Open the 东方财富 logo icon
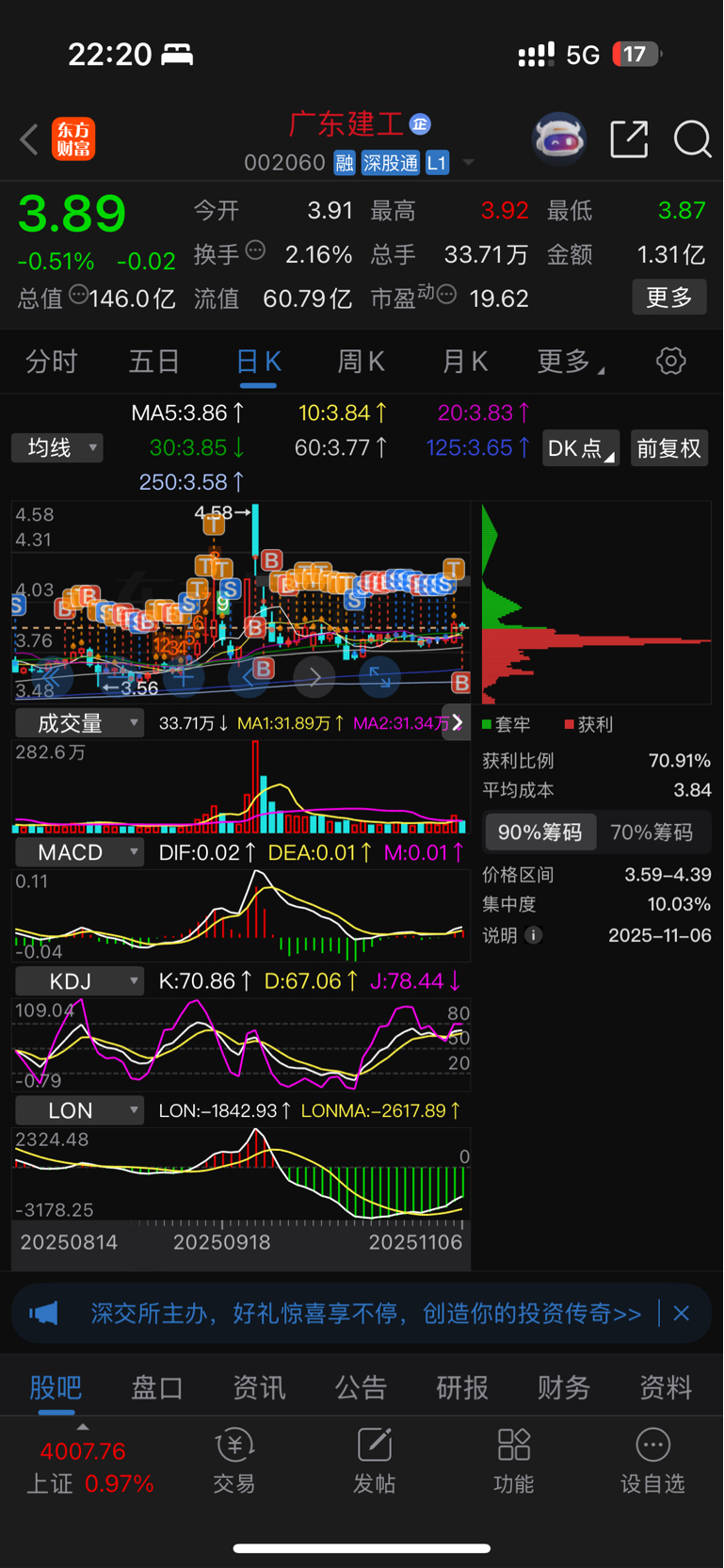The height and width of the screenshot is (1568, 724). 73,139
